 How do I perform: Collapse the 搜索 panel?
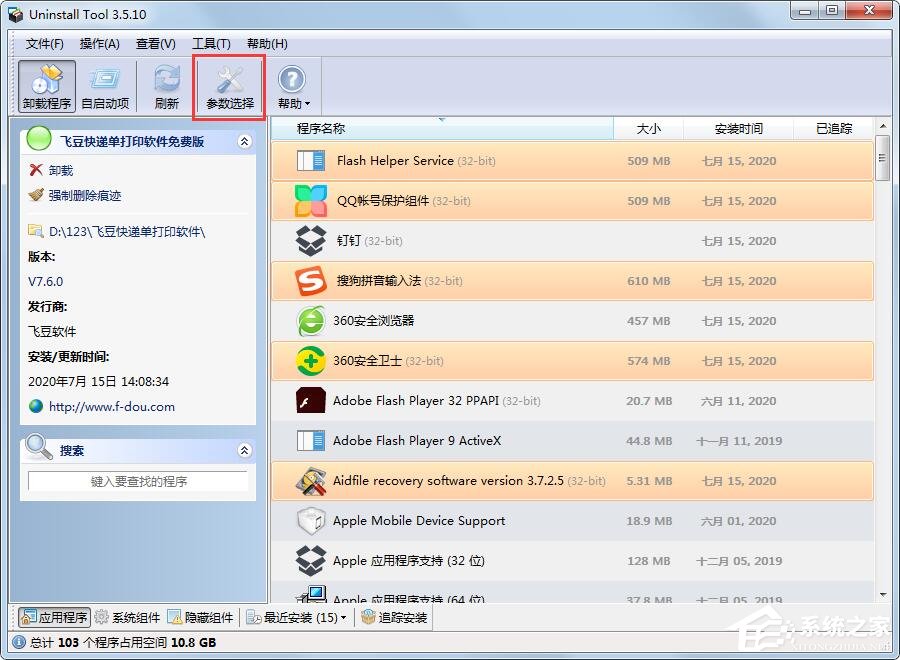tap(244, 450)
